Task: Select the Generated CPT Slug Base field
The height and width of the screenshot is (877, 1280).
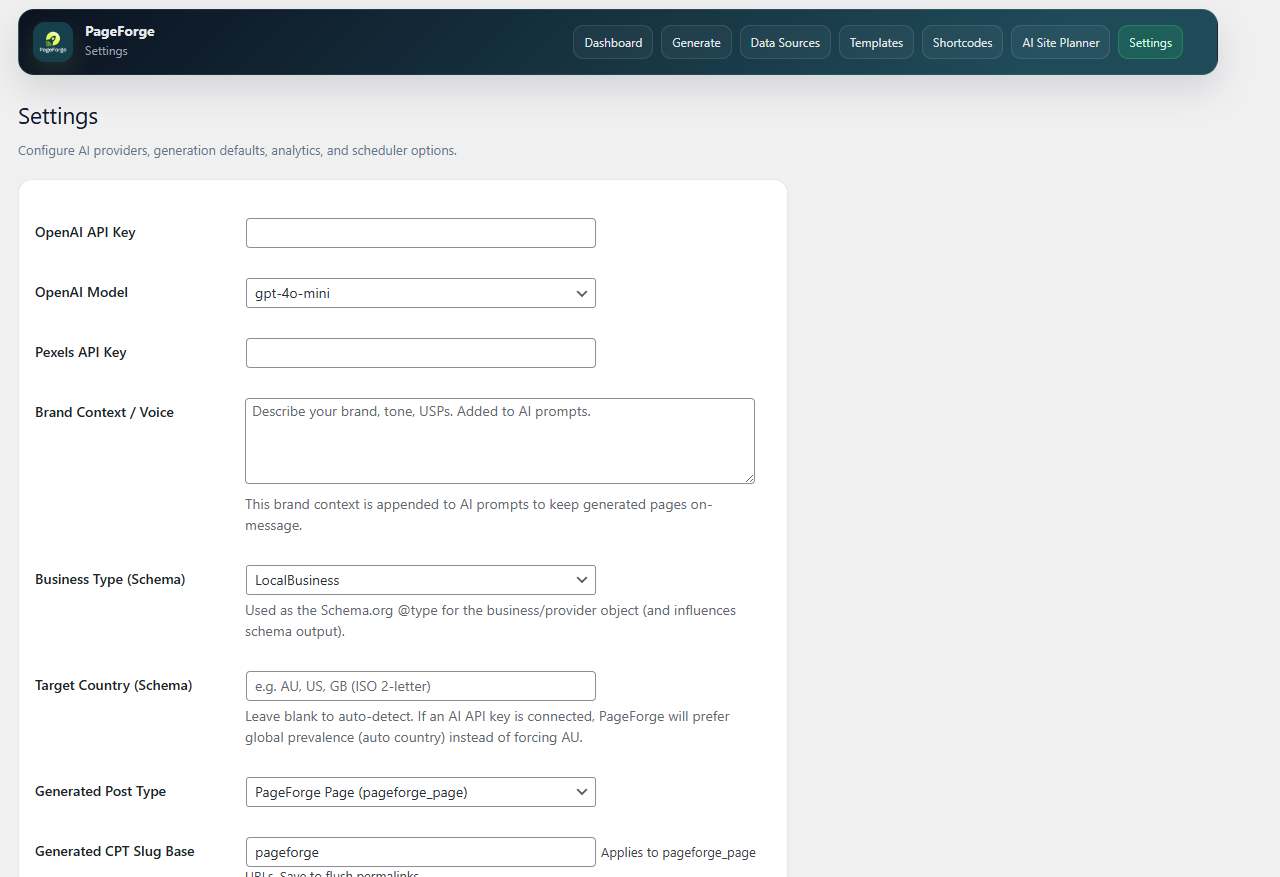Action: tap(420, 851)
